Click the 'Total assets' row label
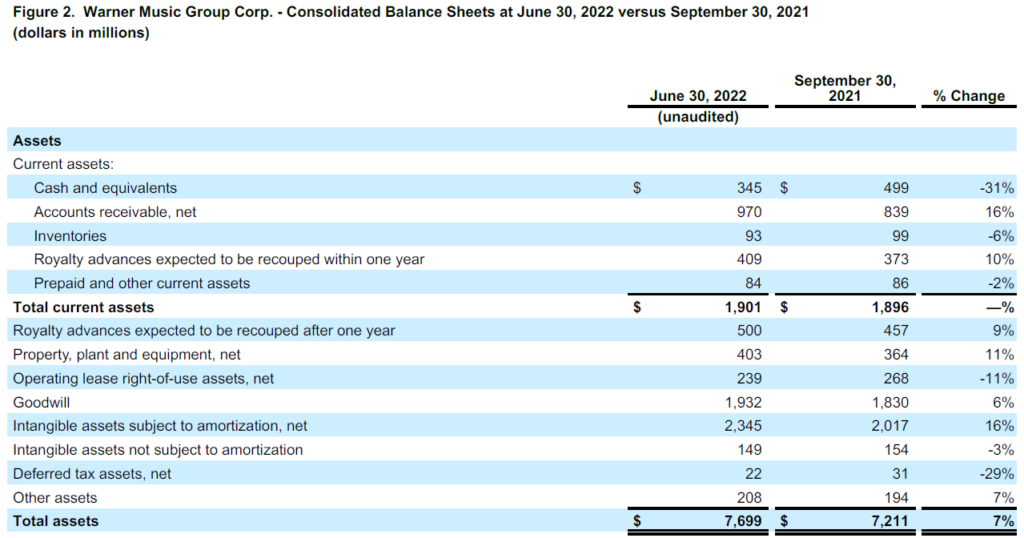The image size is (1024, 538). (x=56, y=521)
